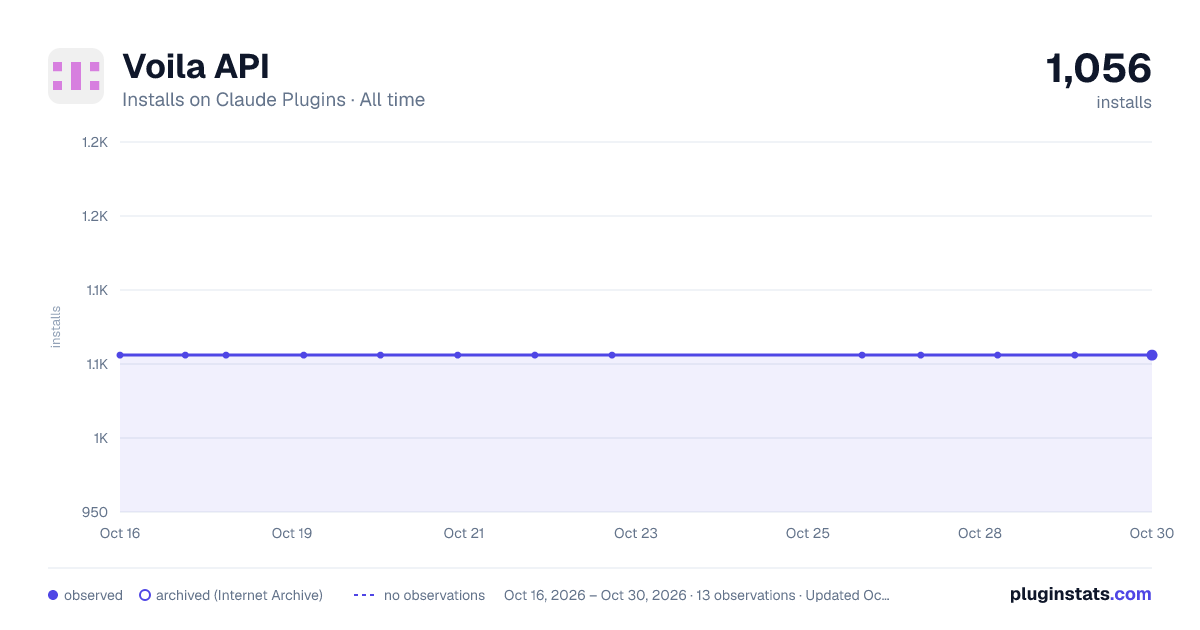
Task: Click the "archived (Internet Archive)" legend label
Action: tap(239, 595)
